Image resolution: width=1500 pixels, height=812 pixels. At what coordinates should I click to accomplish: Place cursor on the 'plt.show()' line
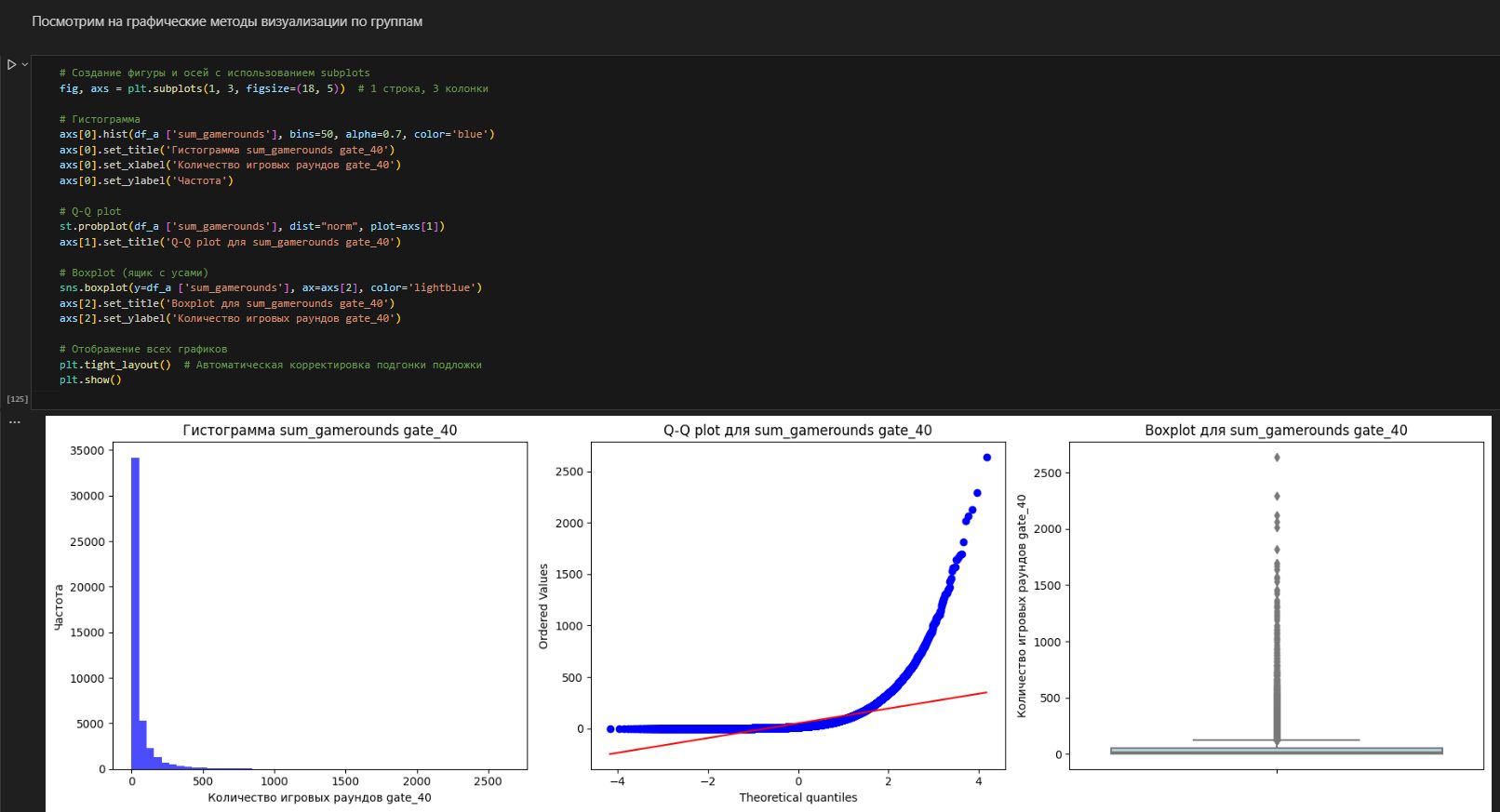[90, 379]
